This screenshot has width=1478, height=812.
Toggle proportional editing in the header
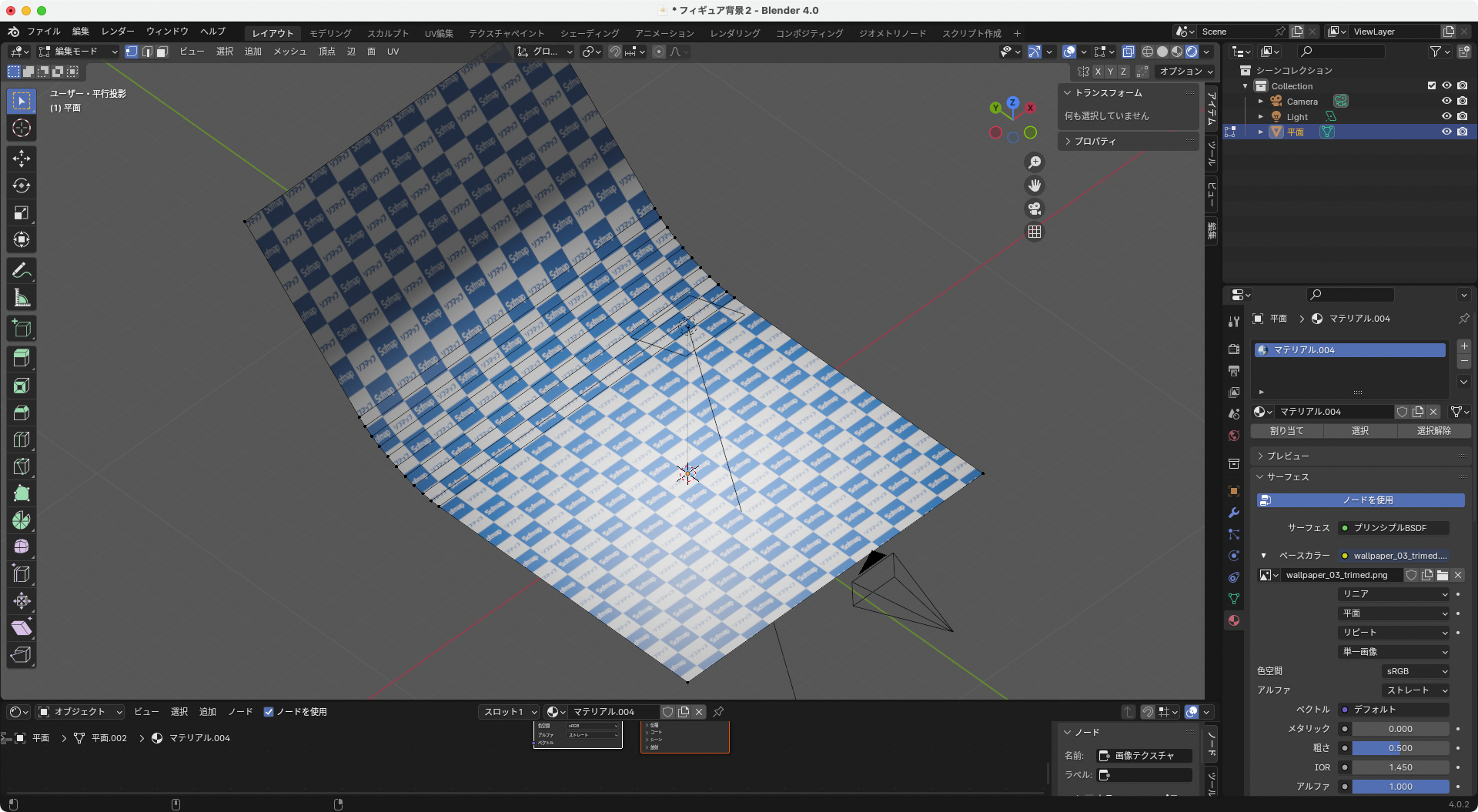point(659,52)
